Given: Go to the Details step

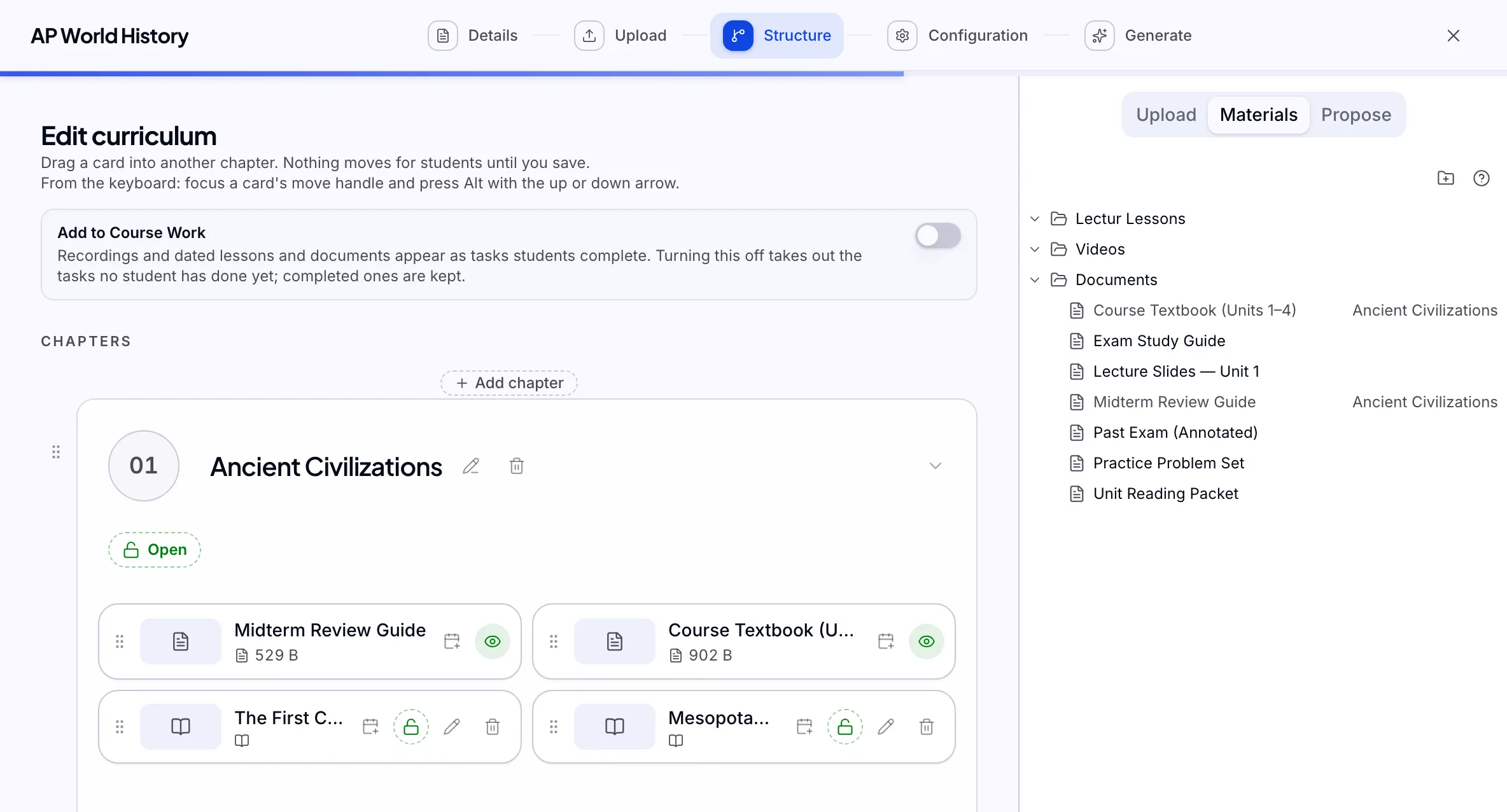Looking at the screenshot, I should pos(473,36).
